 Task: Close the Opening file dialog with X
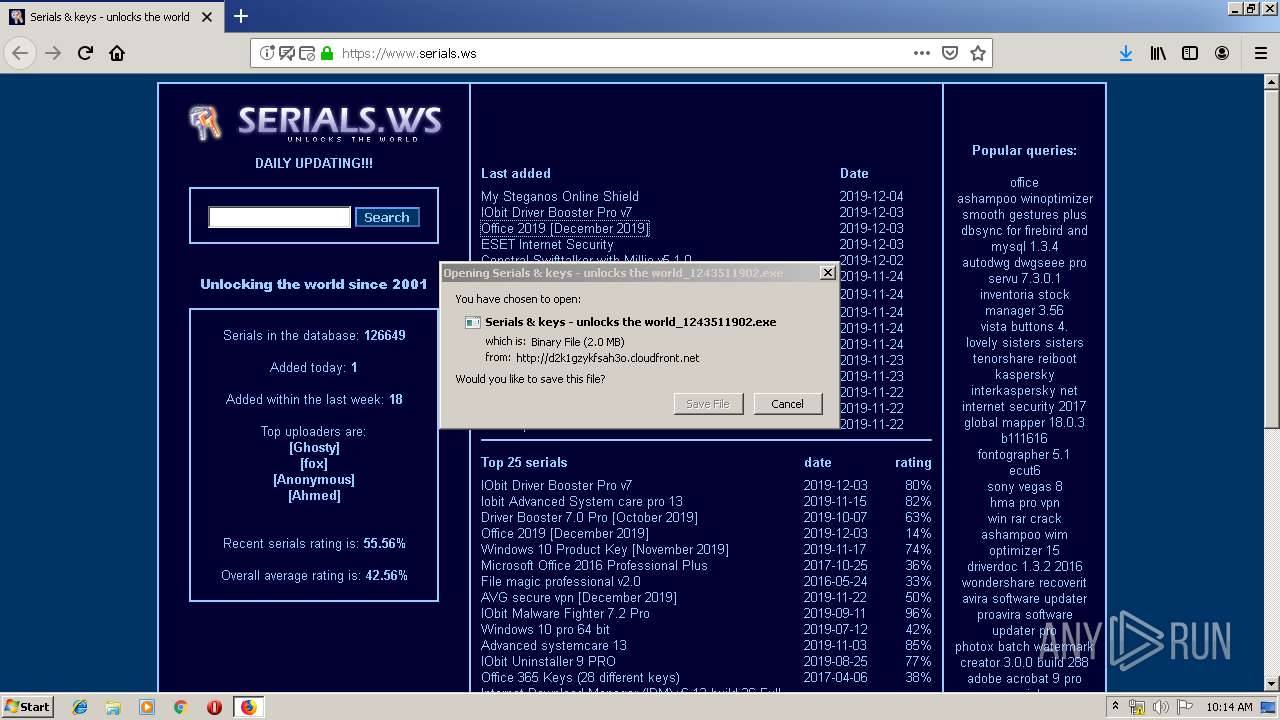[x=827, y=272]
